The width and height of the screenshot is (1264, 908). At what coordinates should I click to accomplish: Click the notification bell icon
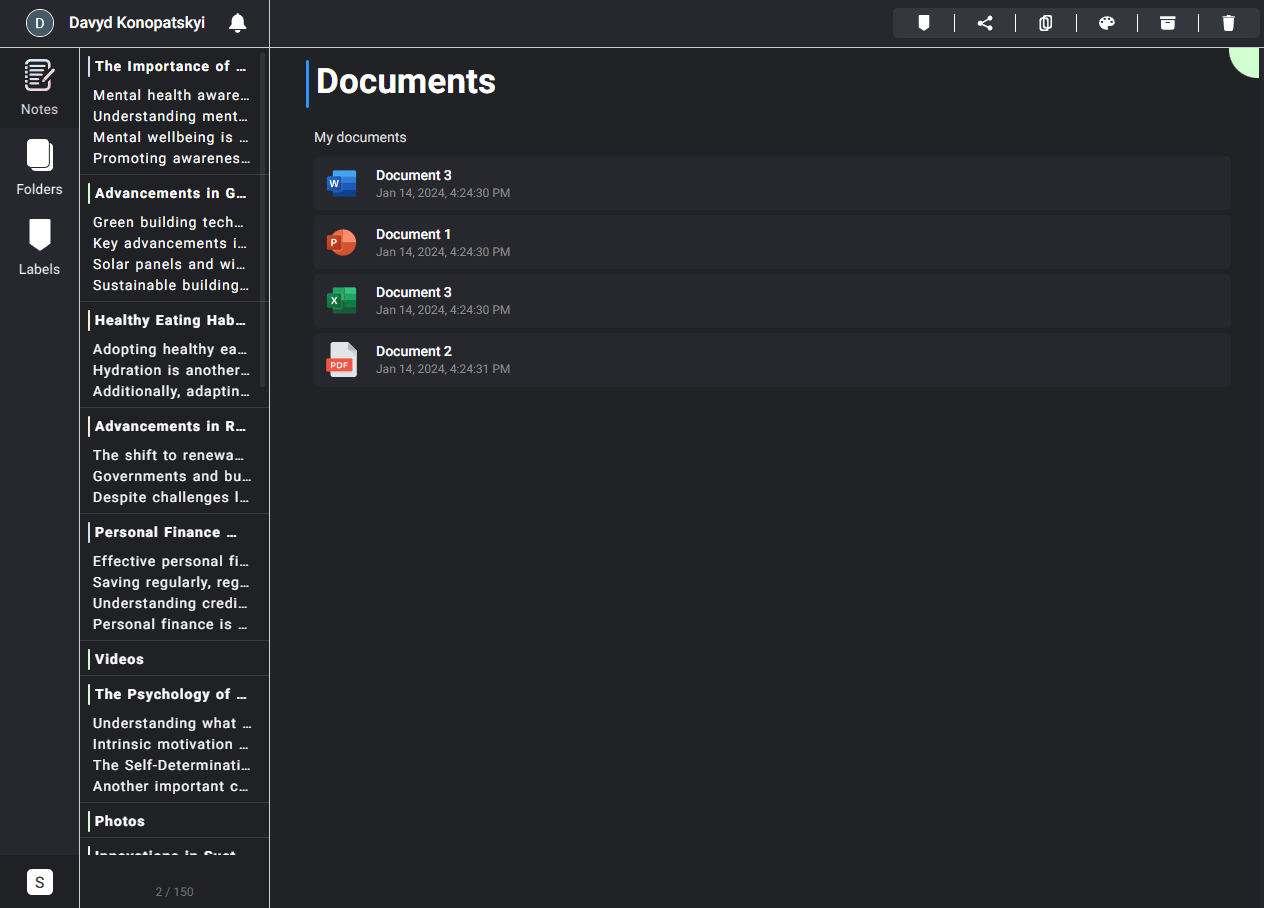pyautogui.click(x=237, y=23)
